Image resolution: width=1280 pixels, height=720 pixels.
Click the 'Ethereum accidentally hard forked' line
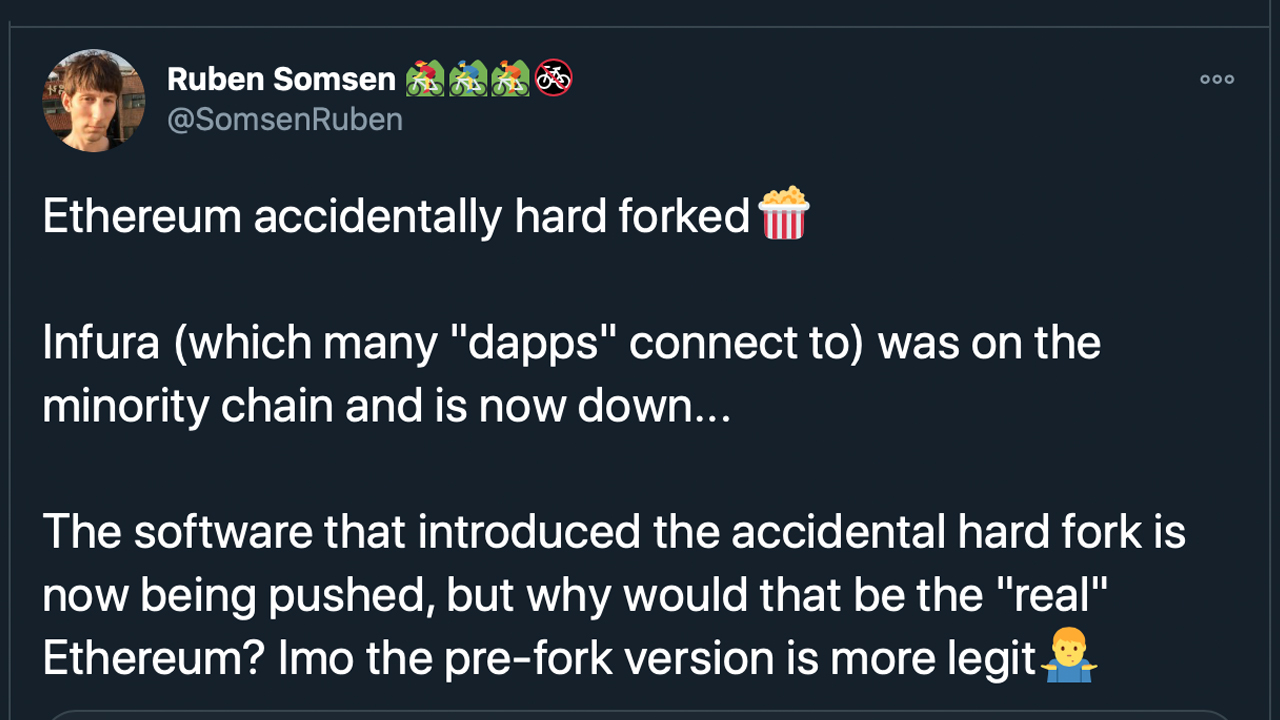click(x=396, y=217)
